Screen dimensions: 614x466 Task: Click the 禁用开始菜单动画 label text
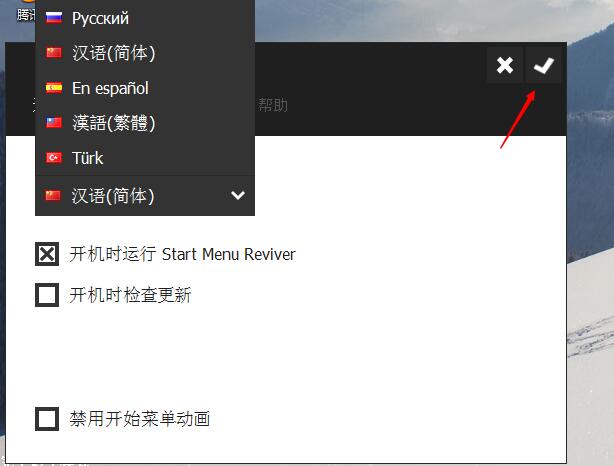pos(140,419)
